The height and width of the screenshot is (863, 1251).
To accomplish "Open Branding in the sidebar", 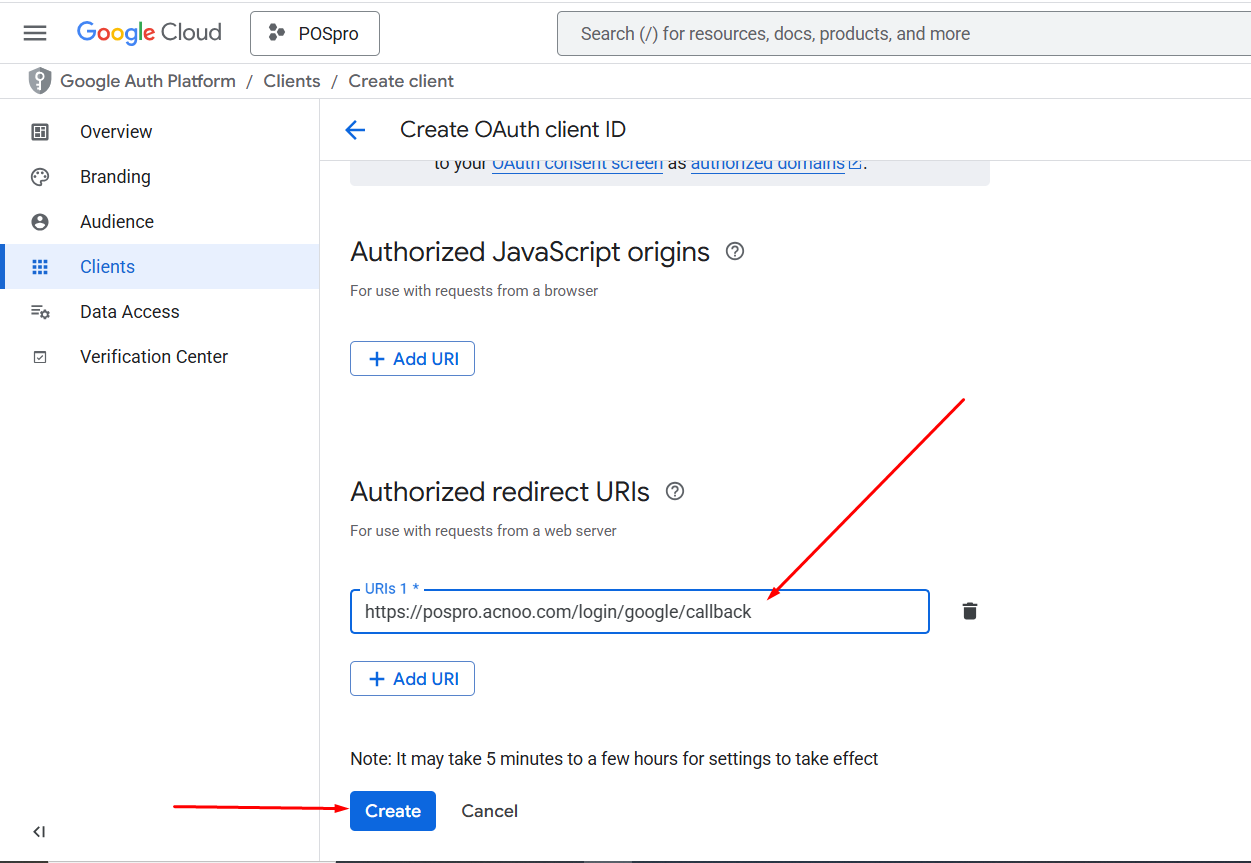I will coord(115,177).
